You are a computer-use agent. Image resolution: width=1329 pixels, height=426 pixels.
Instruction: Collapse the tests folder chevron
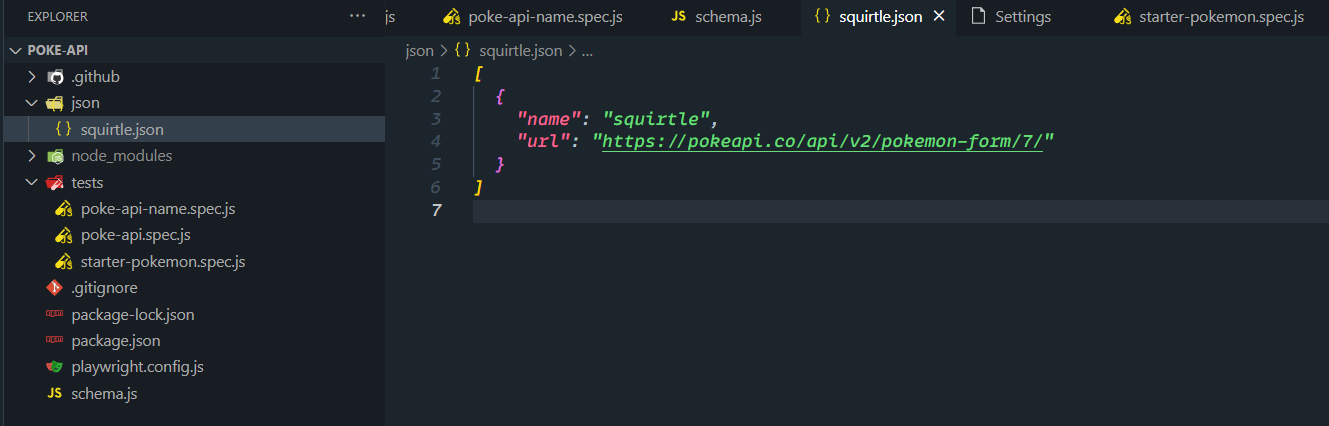point(32,183)
